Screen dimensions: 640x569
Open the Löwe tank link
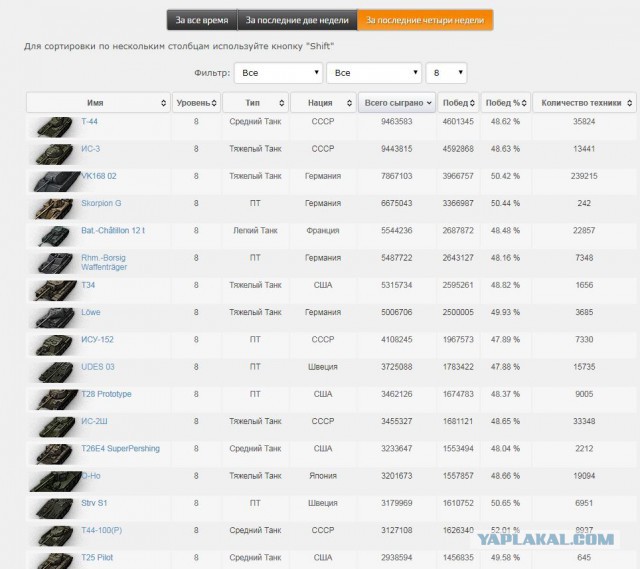click(x=91, y=313)
